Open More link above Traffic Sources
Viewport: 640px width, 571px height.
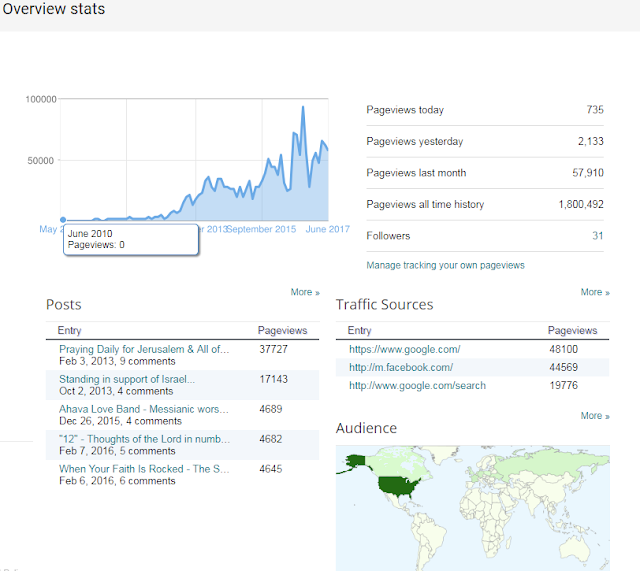coord(595,292)
